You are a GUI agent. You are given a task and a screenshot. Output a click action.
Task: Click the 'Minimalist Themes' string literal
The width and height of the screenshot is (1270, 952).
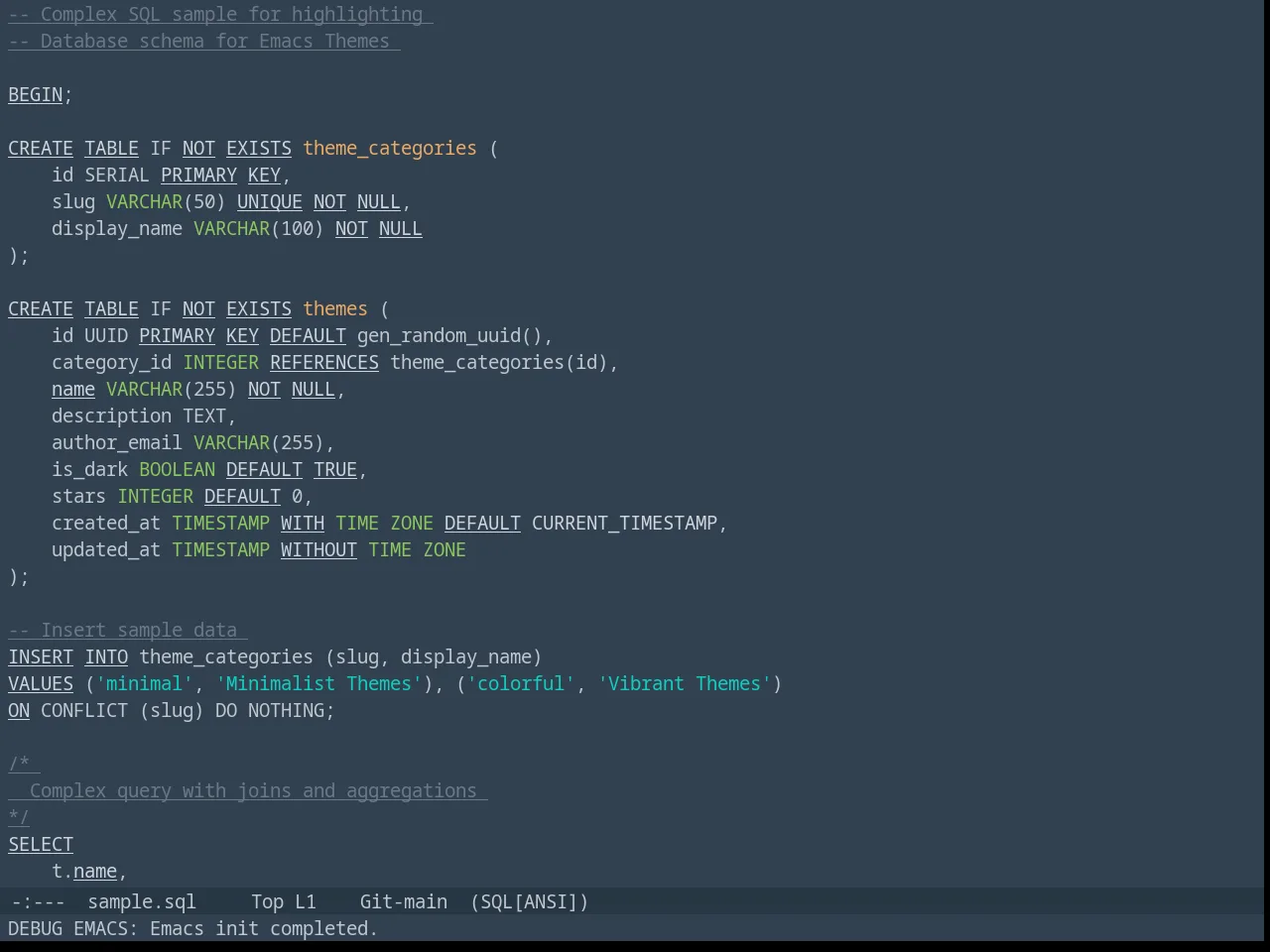[x=318, y=684]
